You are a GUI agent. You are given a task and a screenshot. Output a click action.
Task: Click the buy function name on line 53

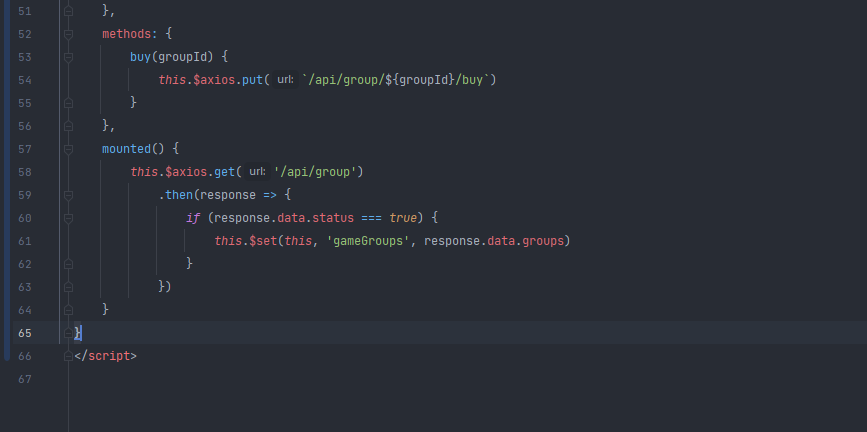click(x=140, y=57)
